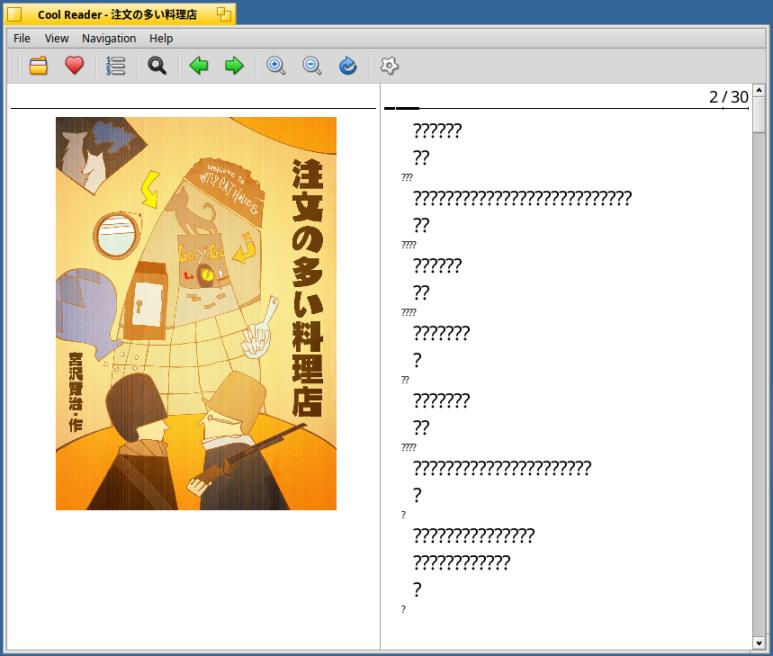
Task: Click the page counter 2 / 30
Action: tap(729, 97)
